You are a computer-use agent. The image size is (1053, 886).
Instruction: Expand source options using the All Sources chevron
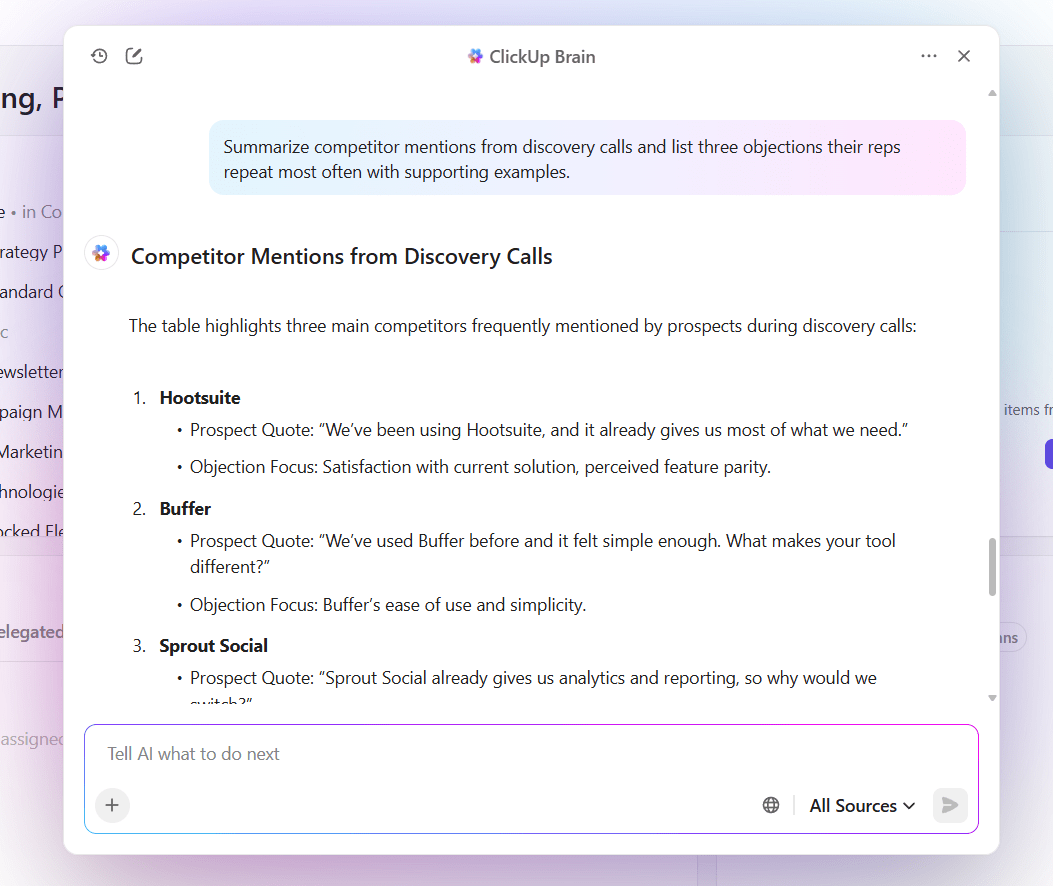(x=909, y=806)
